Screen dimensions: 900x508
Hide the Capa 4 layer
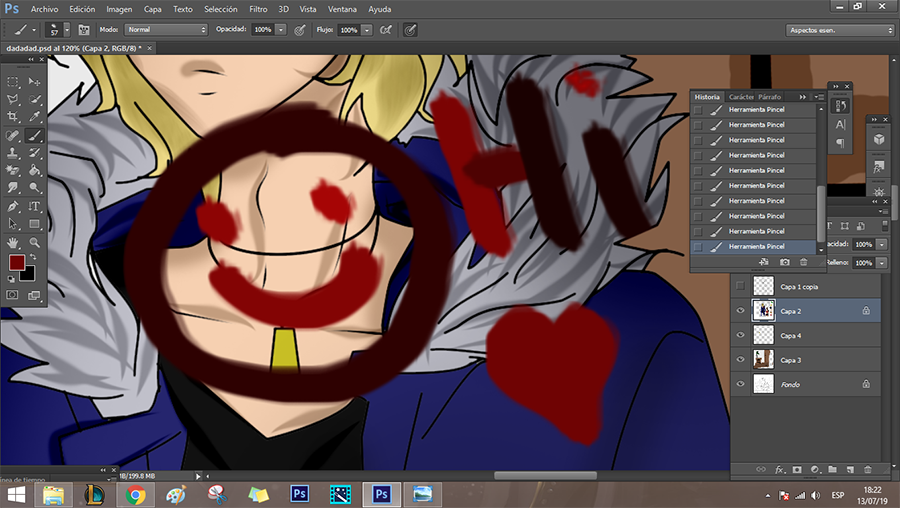740,335
